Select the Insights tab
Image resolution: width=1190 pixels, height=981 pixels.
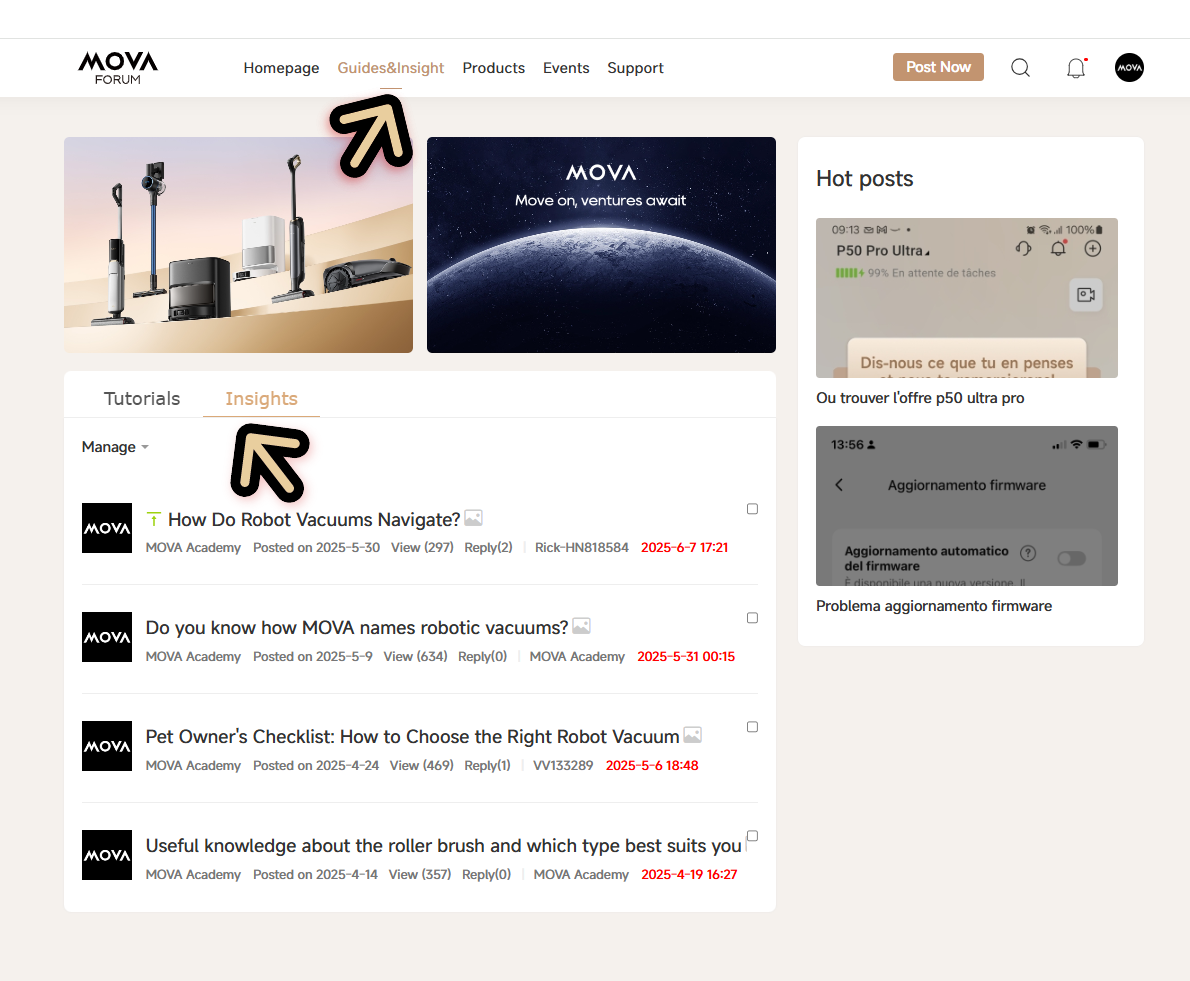[x=261, y=398]
